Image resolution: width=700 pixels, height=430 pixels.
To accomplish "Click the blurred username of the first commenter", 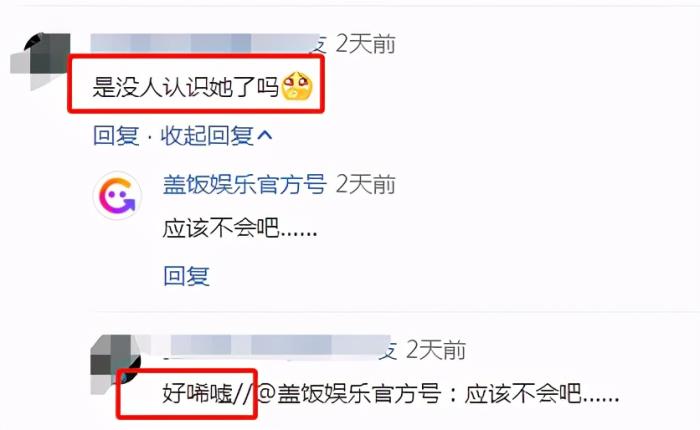I will [x=205, y=44].
